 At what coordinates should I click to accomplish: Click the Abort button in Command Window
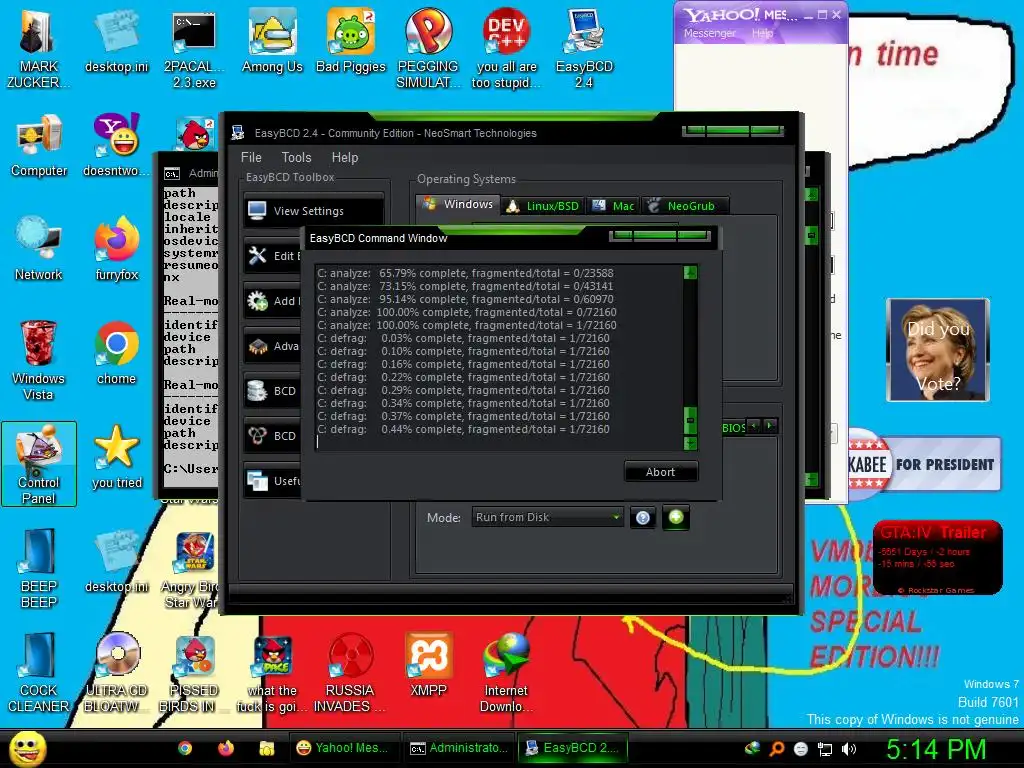coord(660,472)
